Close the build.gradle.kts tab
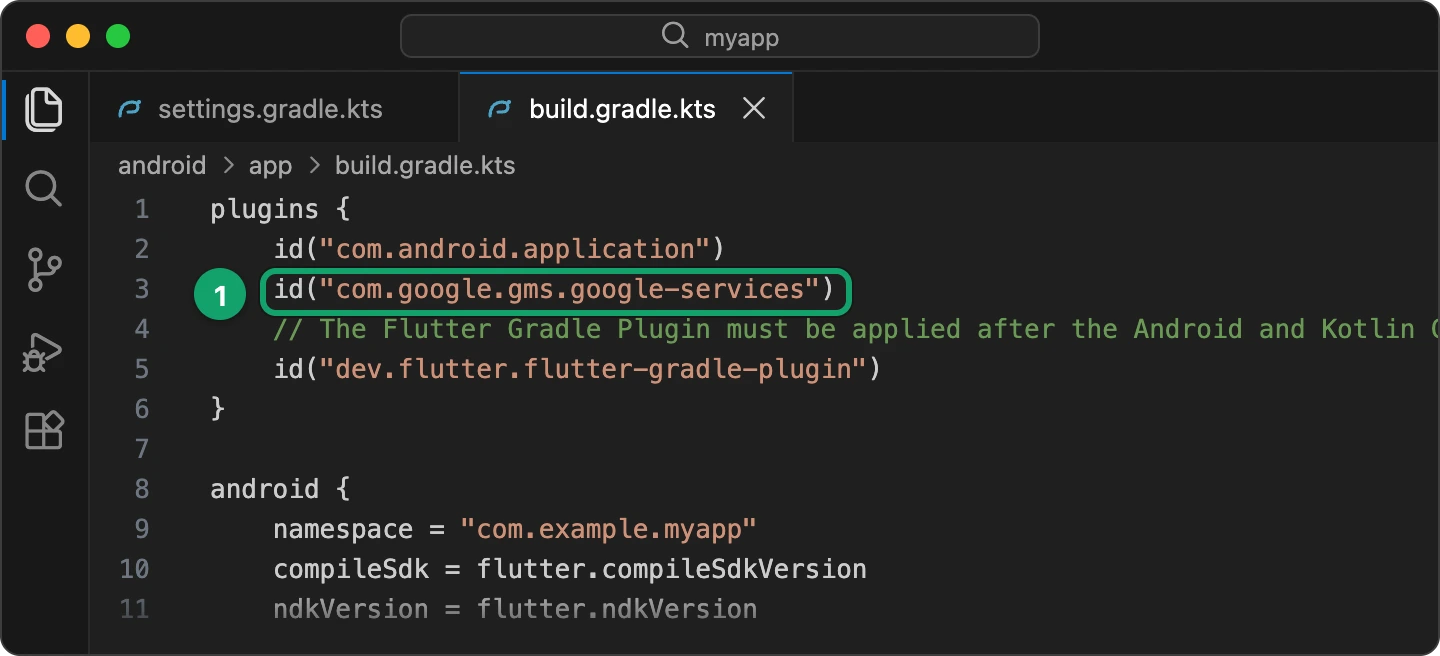1440x656 pixels. (x=754, y=109)
